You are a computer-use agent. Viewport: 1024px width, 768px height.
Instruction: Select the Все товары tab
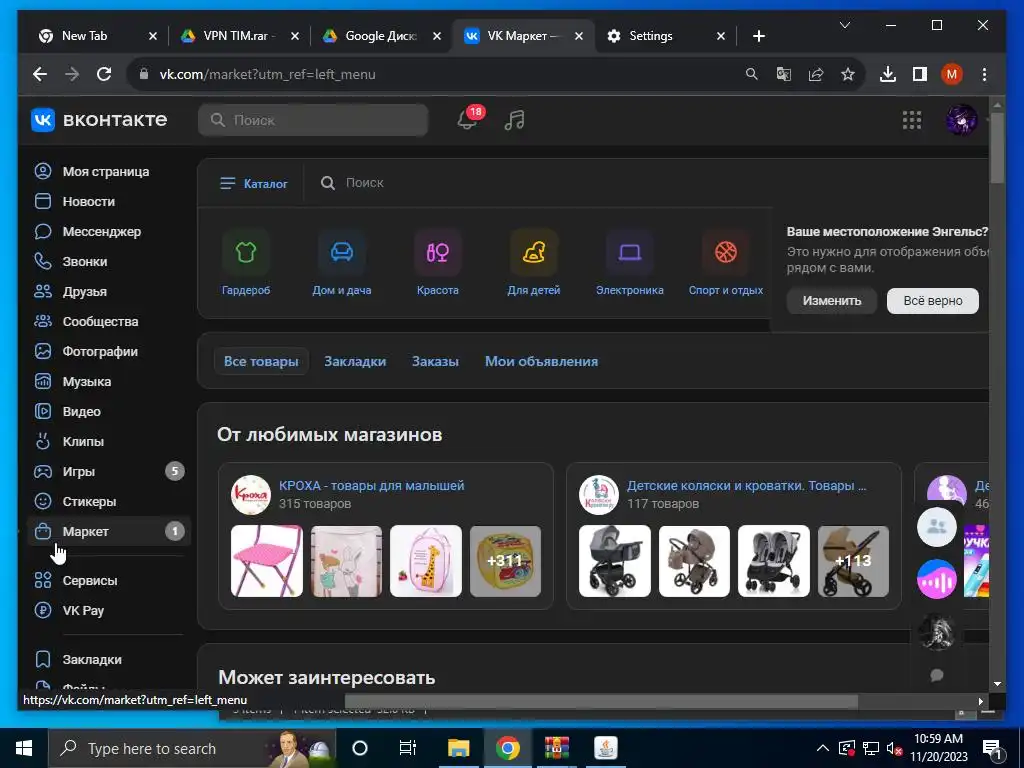261,361
